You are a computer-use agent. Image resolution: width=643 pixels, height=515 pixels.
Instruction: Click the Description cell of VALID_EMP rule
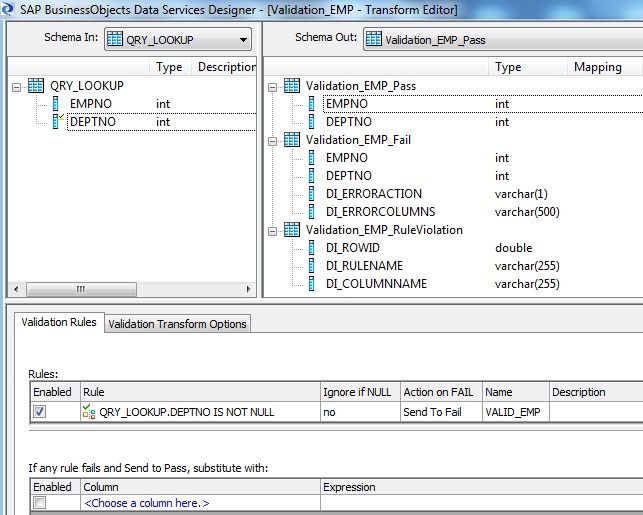pos(596,412)
